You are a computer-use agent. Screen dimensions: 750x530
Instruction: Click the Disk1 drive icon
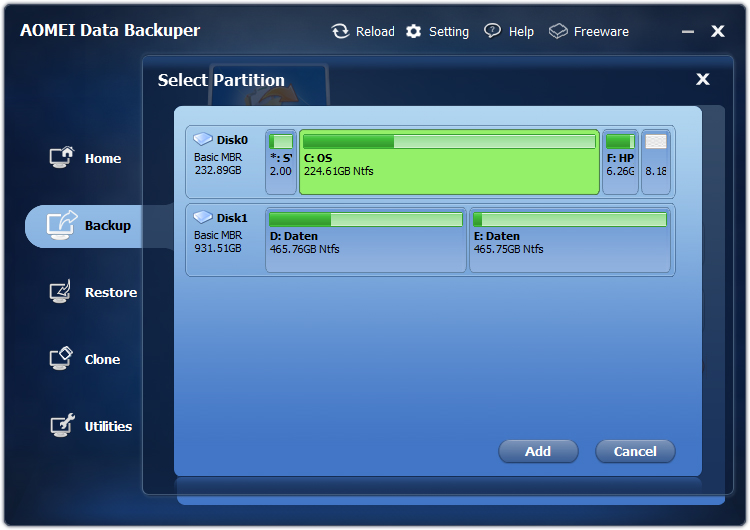coord(203,217)
